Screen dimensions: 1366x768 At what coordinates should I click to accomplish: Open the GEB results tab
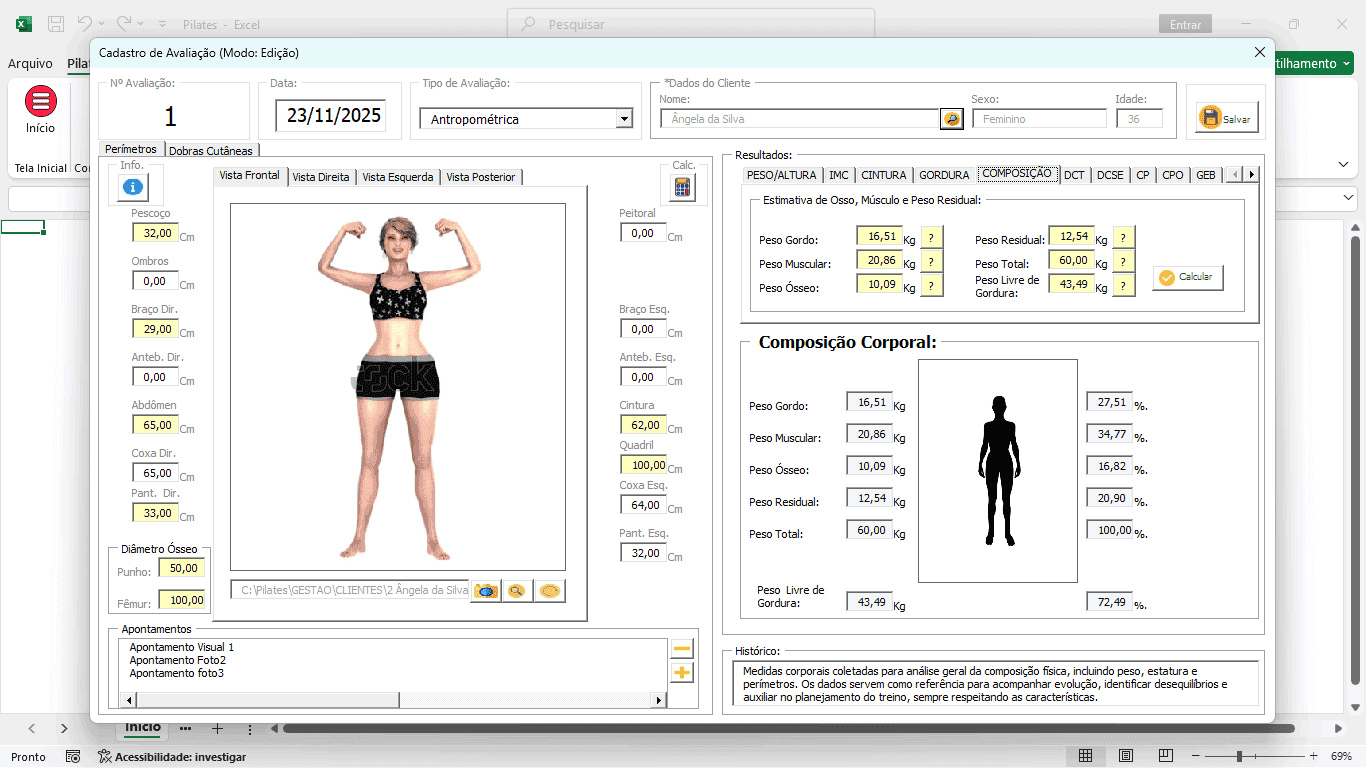(x=1206, y=175)
